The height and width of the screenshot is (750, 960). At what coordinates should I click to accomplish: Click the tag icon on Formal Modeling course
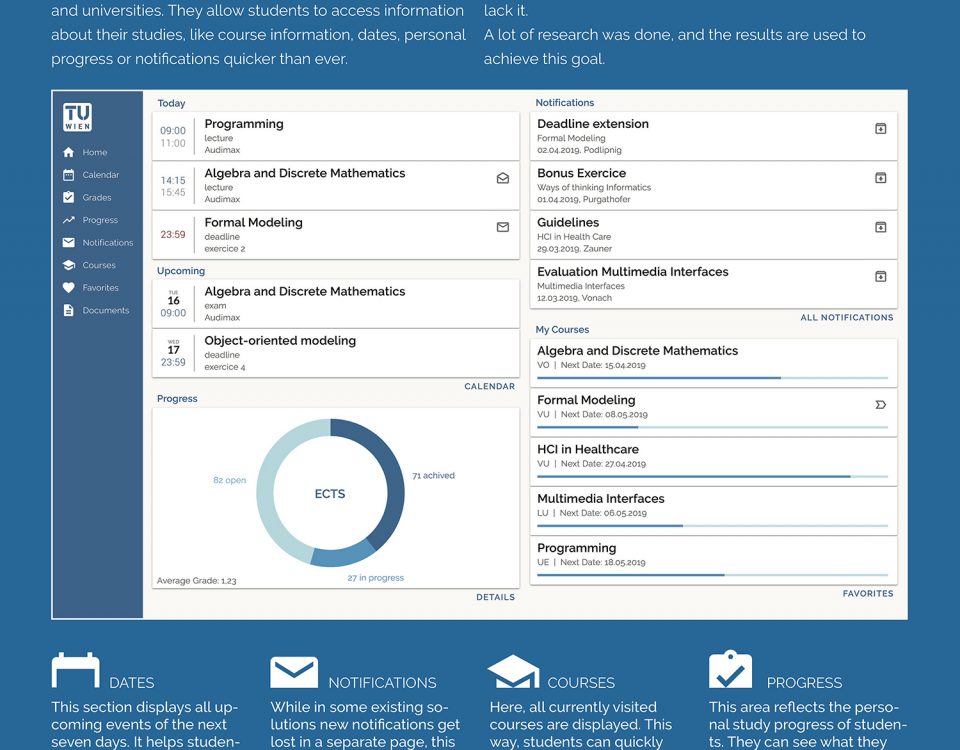pos(880,405)
